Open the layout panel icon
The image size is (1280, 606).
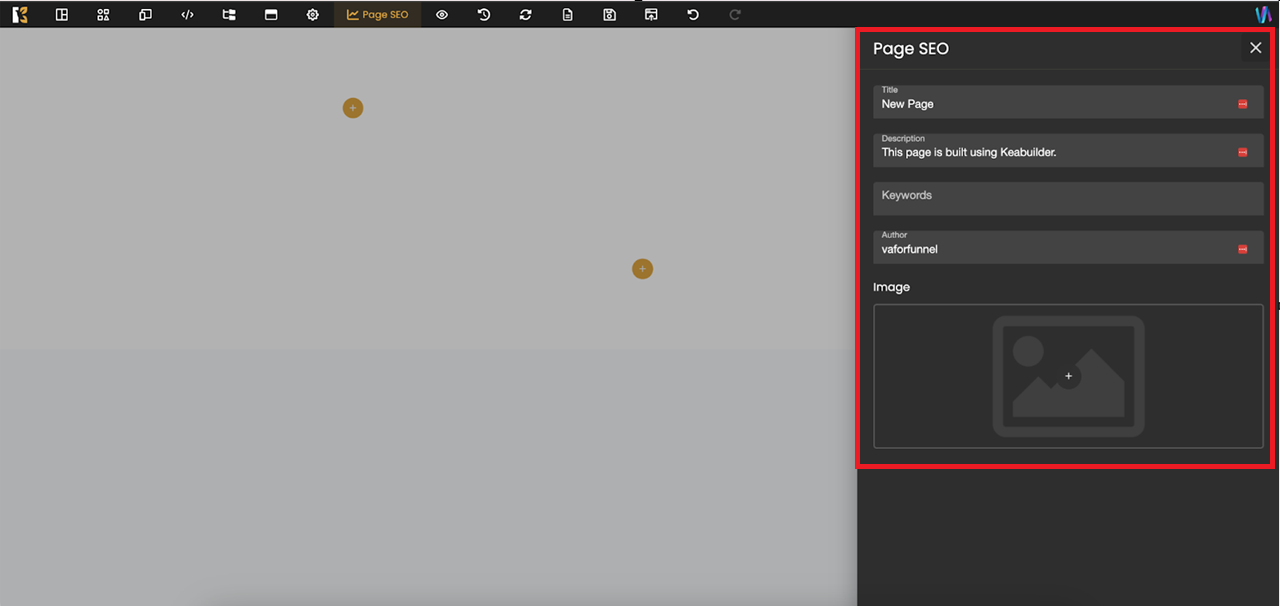click(x=62, y=15)
